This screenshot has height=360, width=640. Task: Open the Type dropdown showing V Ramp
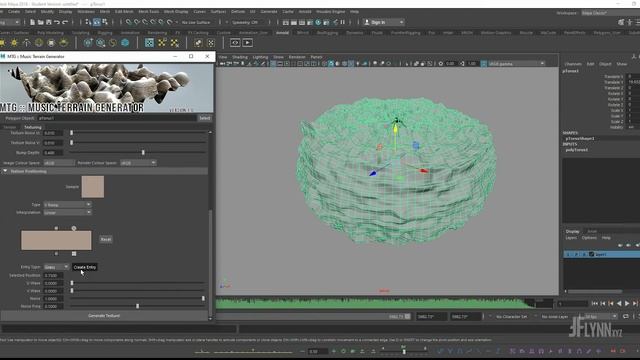[x=67, y=204]
